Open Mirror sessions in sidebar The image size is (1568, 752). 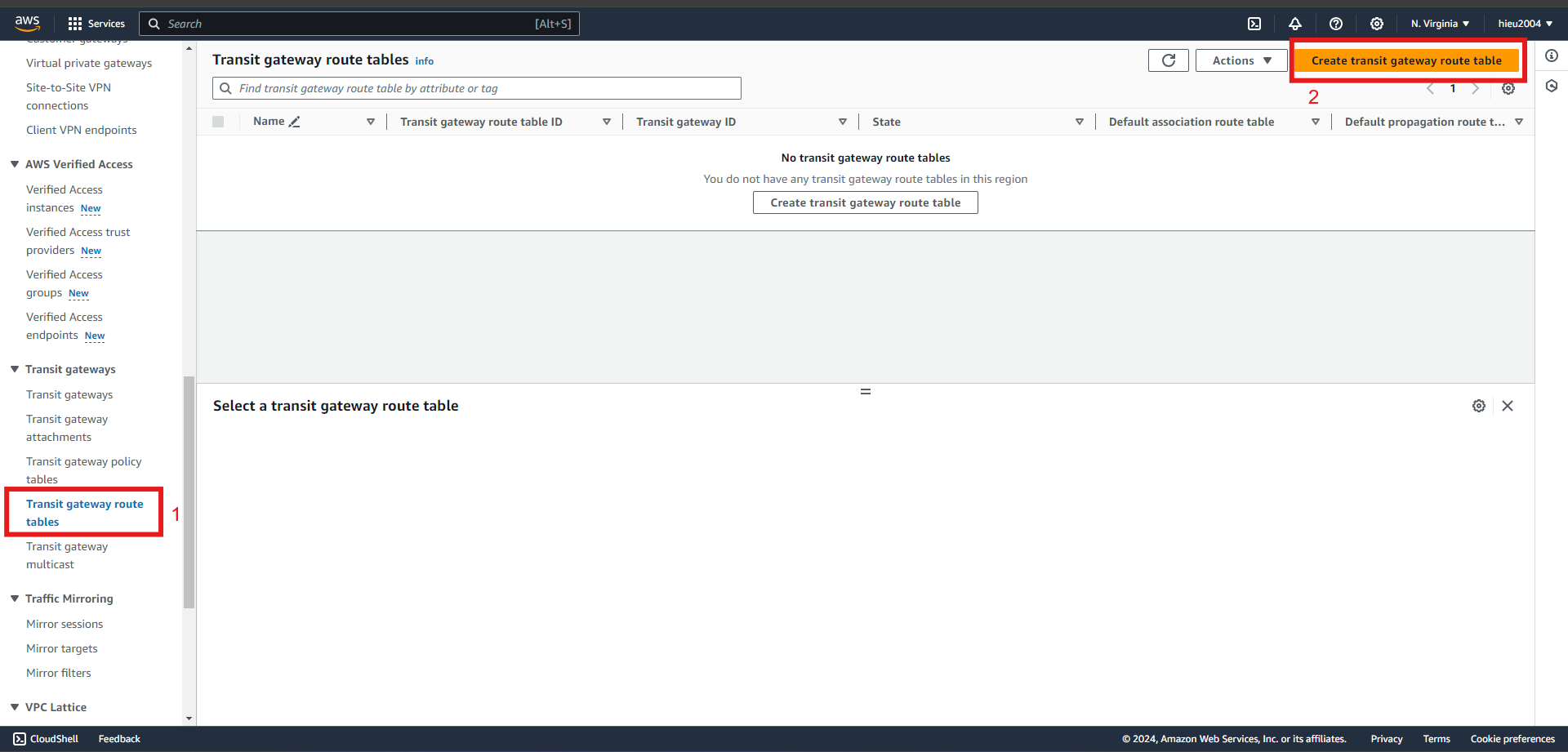(x=65, y=624)
